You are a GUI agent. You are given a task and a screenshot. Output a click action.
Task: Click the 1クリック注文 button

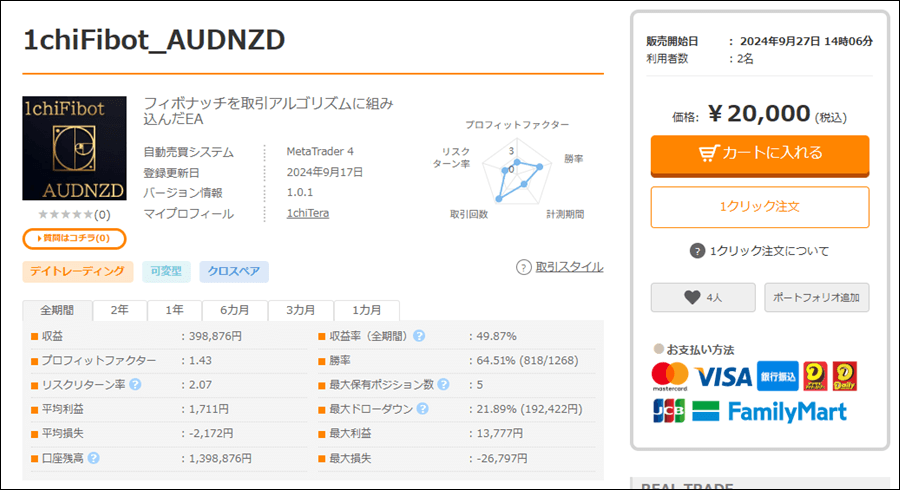760,207
